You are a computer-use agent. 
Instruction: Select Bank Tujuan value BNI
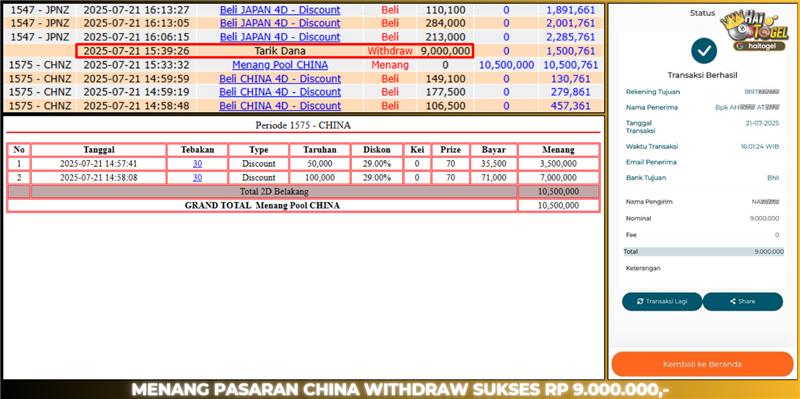point(773,178)
